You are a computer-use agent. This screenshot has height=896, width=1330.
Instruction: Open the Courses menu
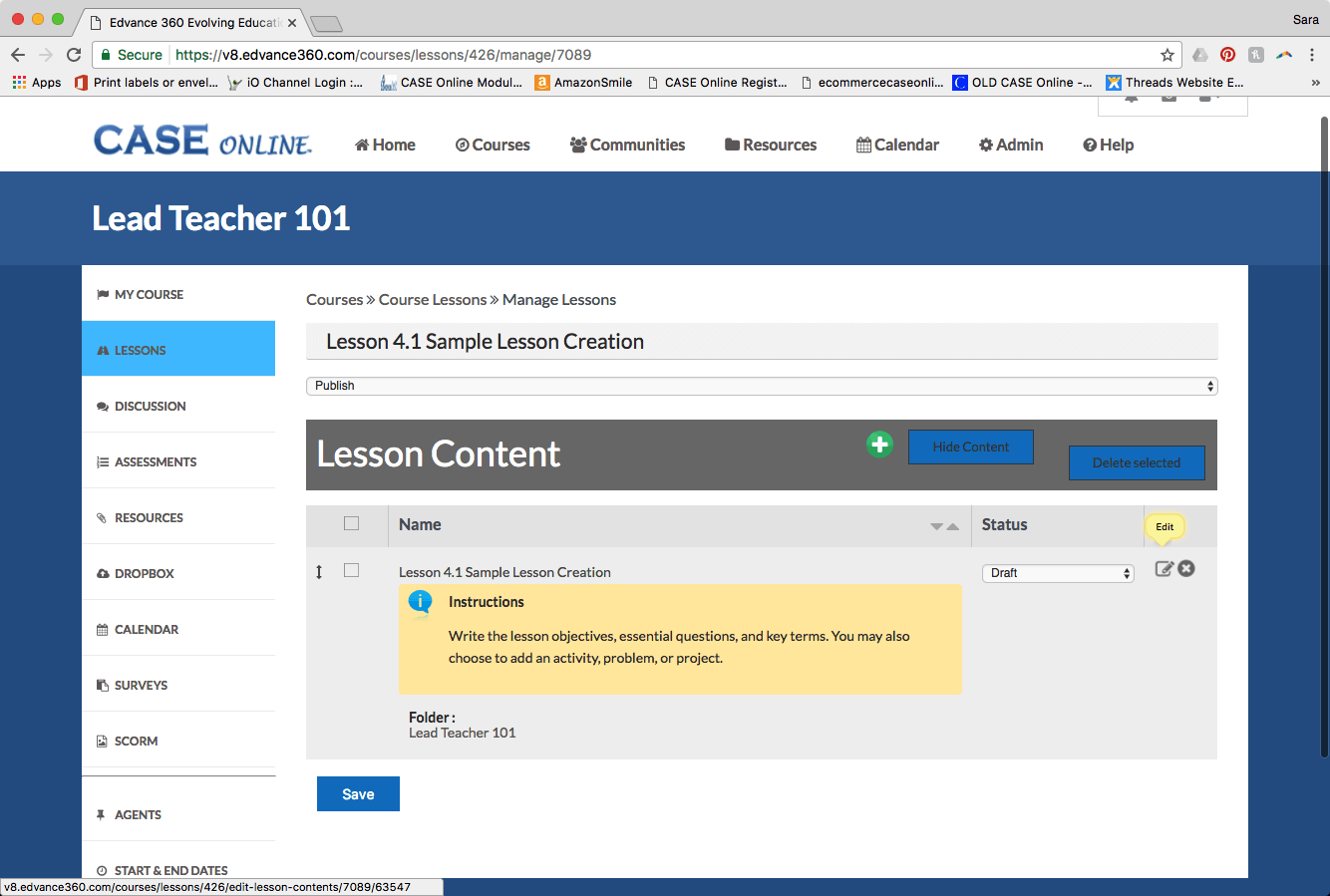(493, 145)
